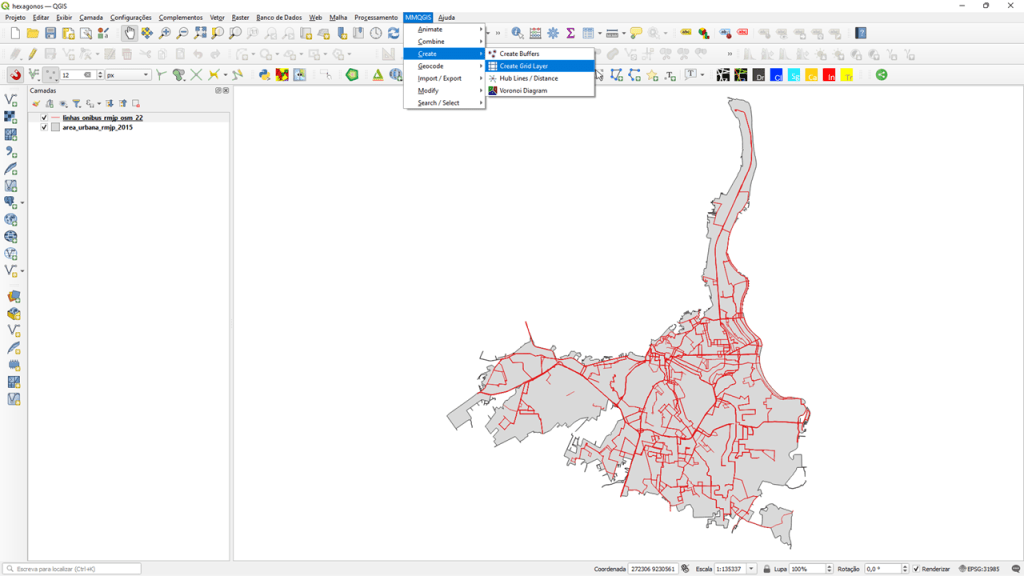Image resolution: width=1024 pixels, height=576 pixels.
Task: Click the Open Project folder icon
Action: (x=33, y=33)
